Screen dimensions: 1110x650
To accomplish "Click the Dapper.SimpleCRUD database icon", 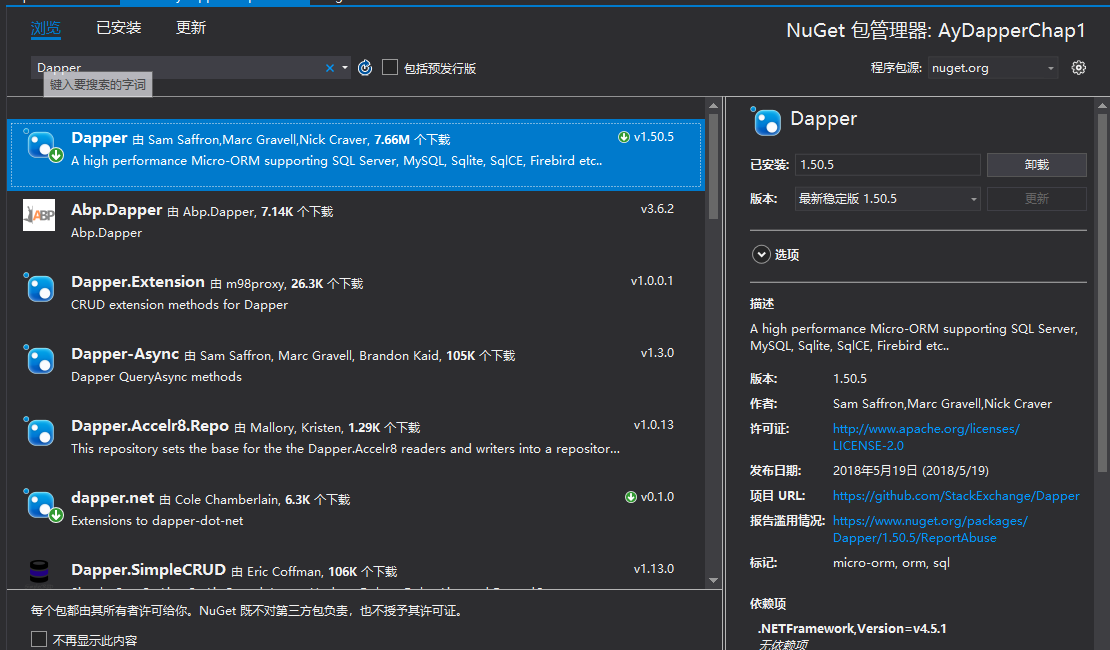I will pyautogui.click(x=39, y=573).
